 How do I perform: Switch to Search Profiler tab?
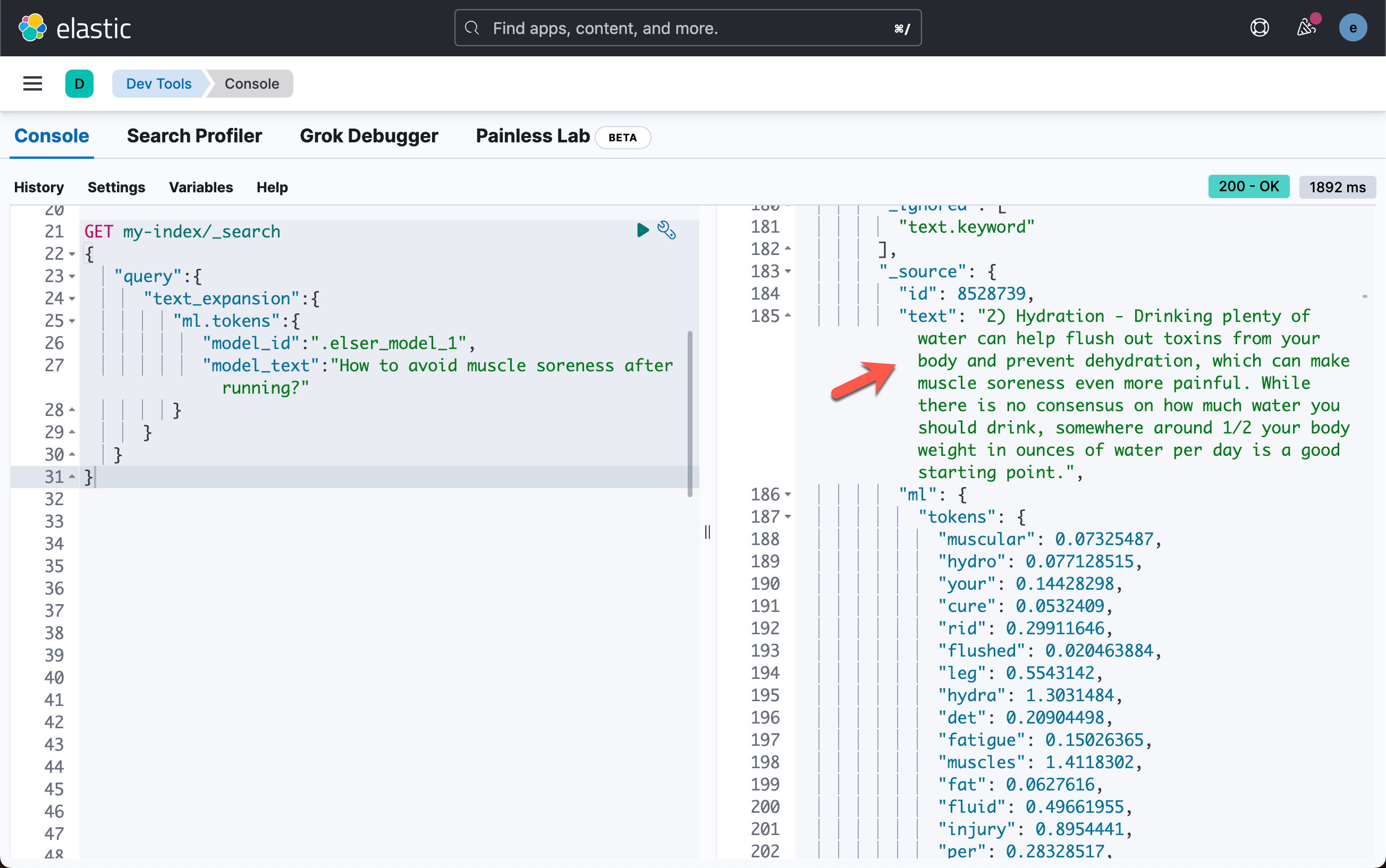(x=194, y=136)
